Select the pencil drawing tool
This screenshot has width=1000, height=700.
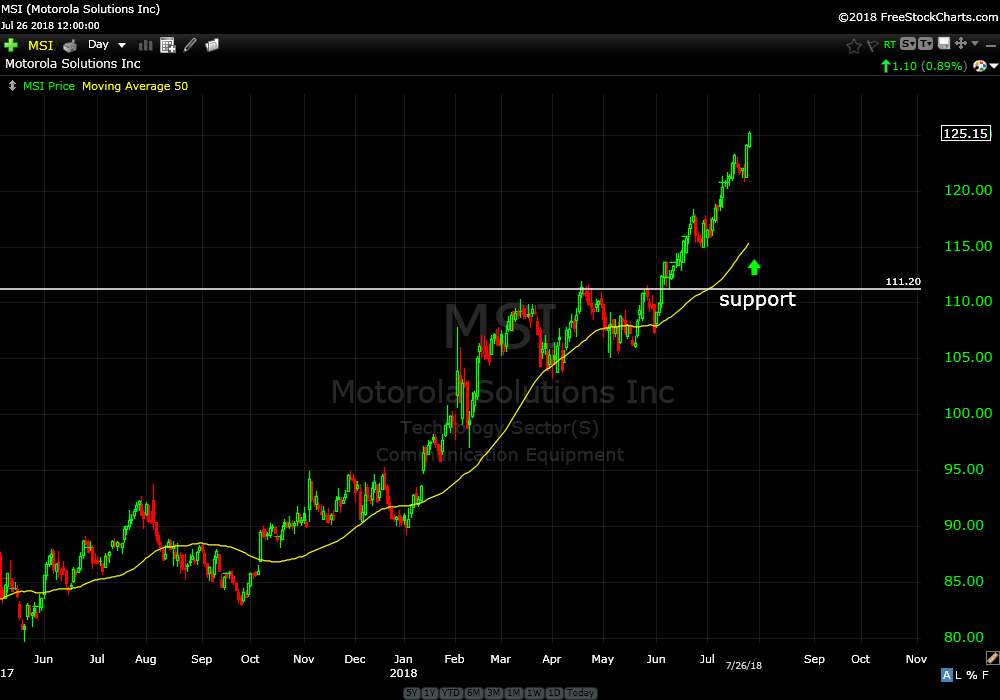[190, 45]
